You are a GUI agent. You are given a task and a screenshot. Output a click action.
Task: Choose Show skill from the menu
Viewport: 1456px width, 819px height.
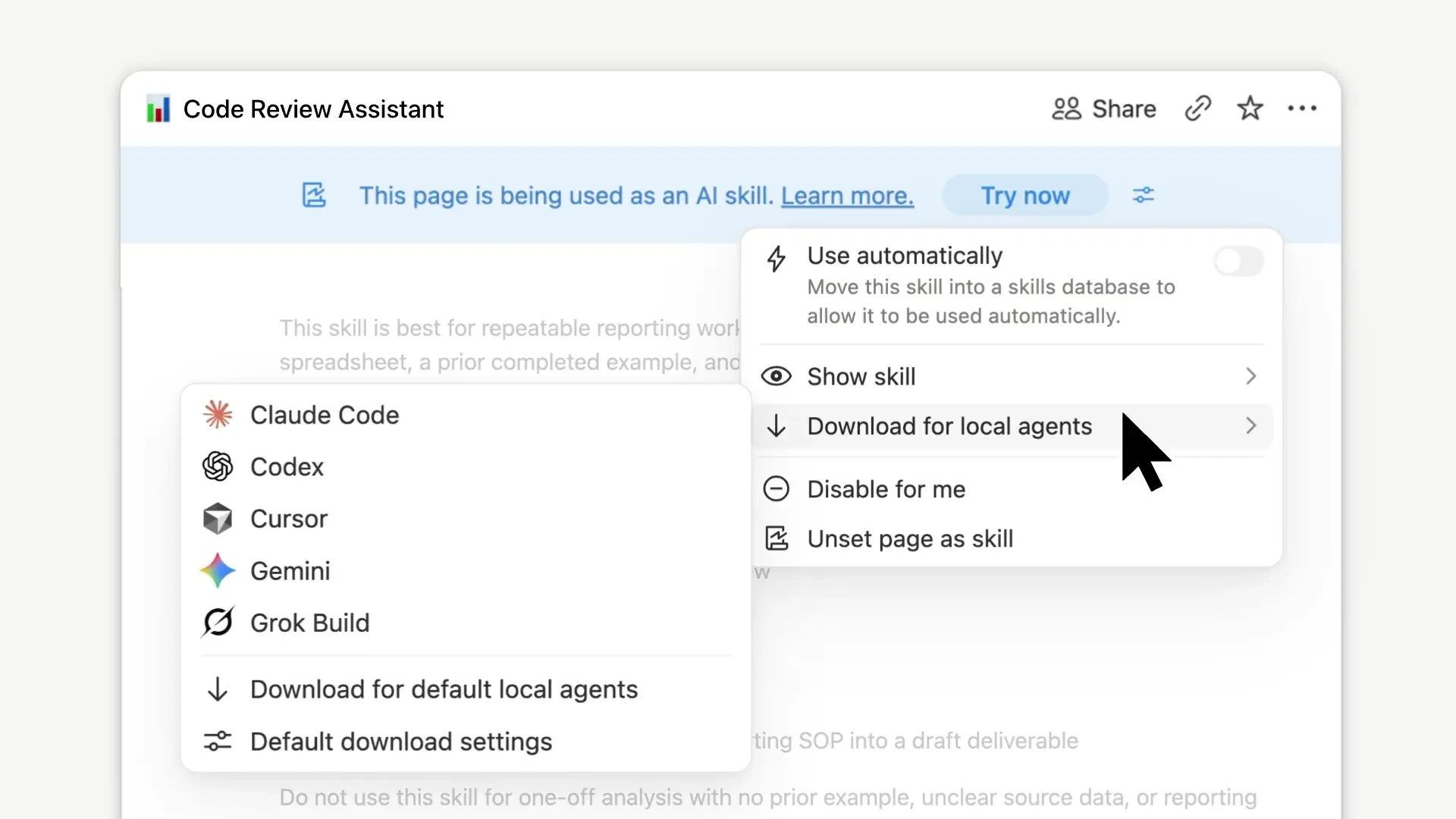coord(1012,376)
